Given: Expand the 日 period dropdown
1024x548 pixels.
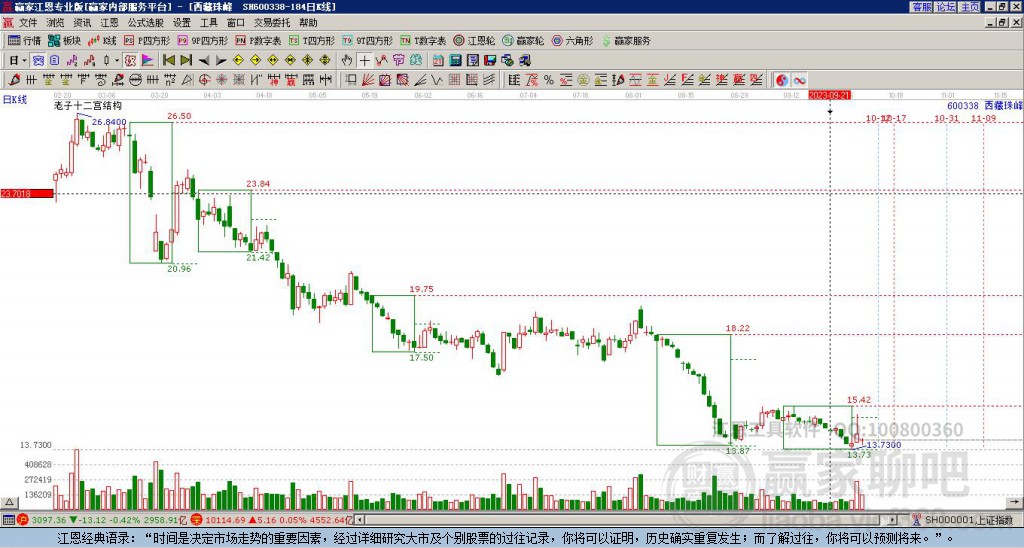Looking at the screenshot, I should pos(24,61).
